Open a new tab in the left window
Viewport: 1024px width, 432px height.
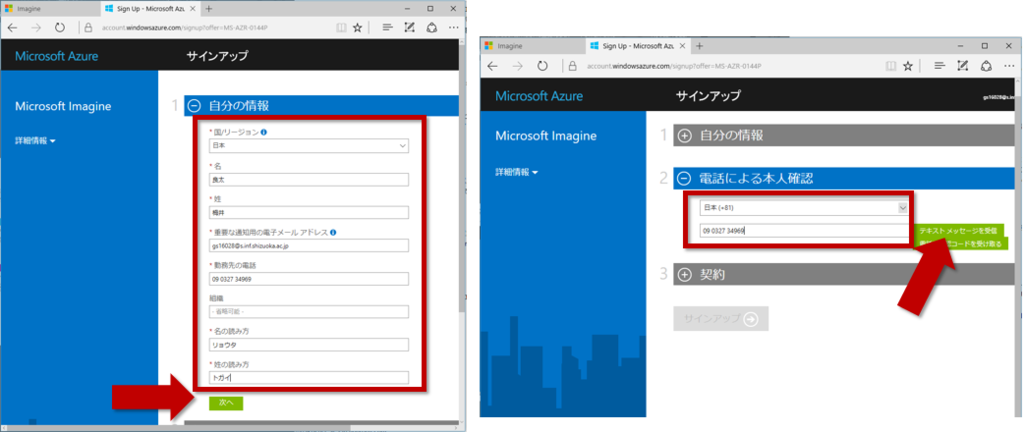point(208,8)
